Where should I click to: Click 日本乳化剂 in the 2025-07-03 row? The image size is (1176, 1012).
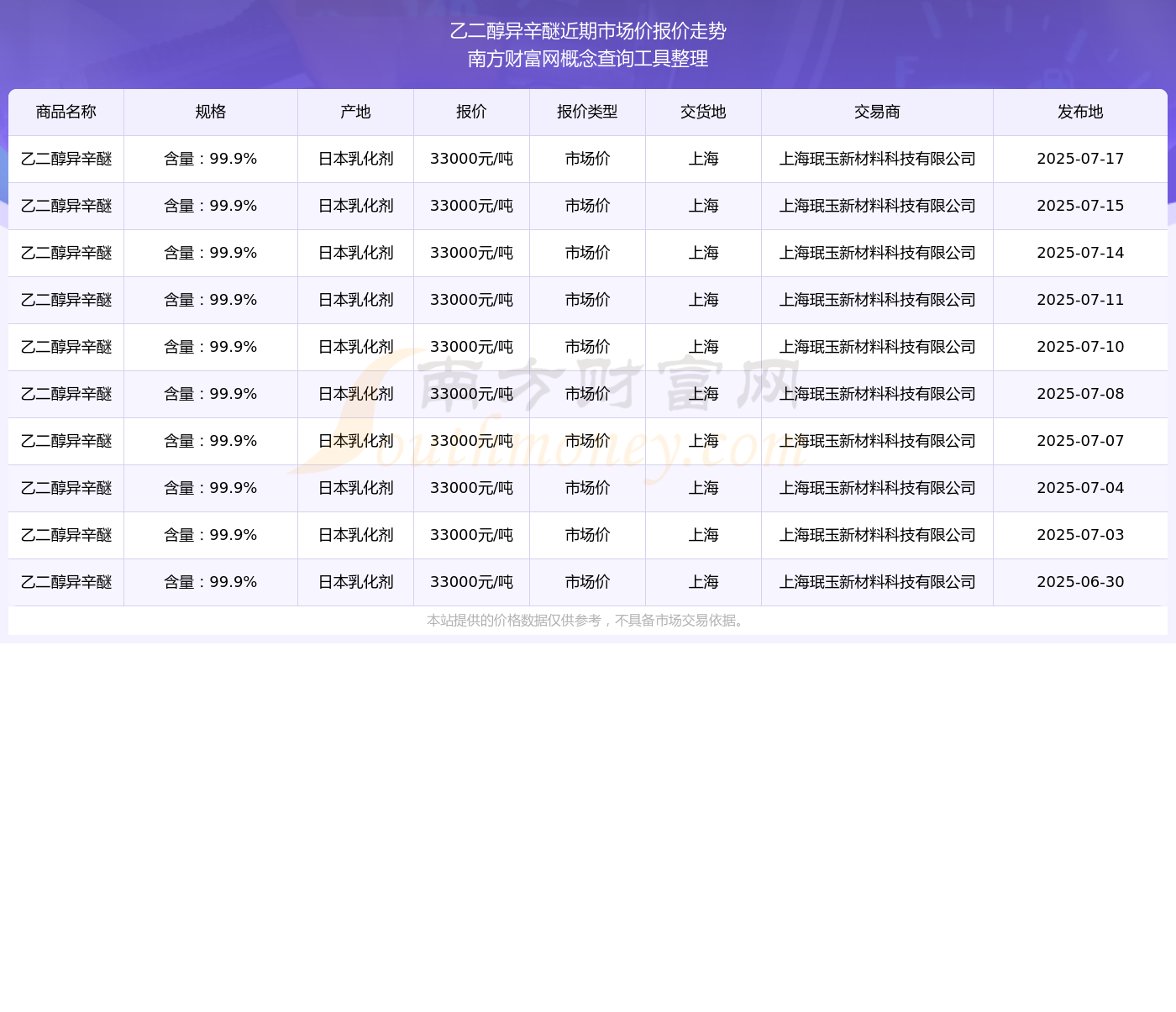tap(355, 535)
